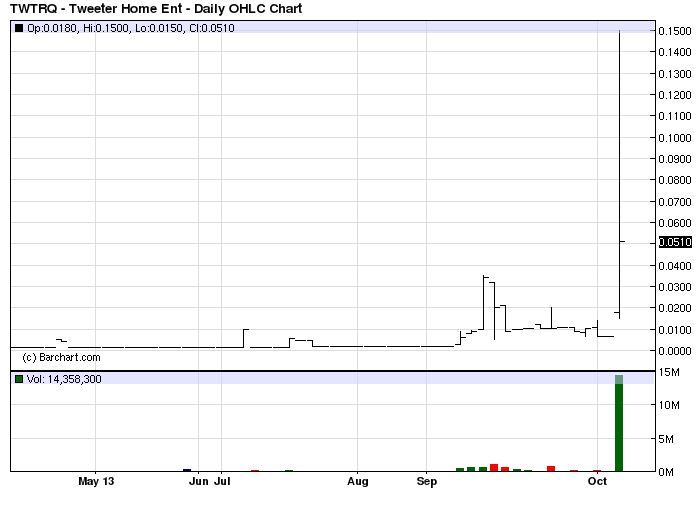Screen dimensions: 700x512
Task: Click the 0.0200 price axis label
Action: coord(675,308)
